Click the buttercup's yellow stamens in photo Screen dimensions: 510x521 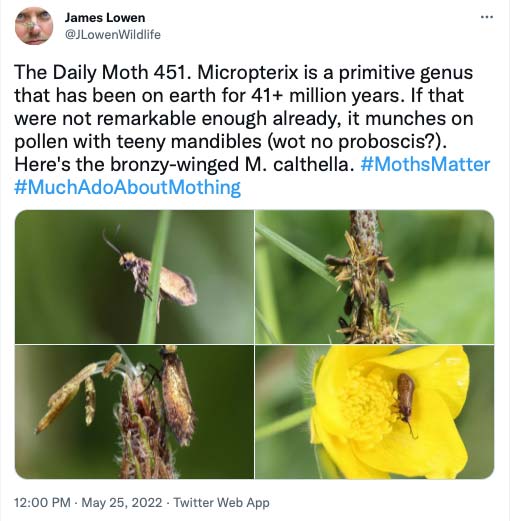click(366, 401)
